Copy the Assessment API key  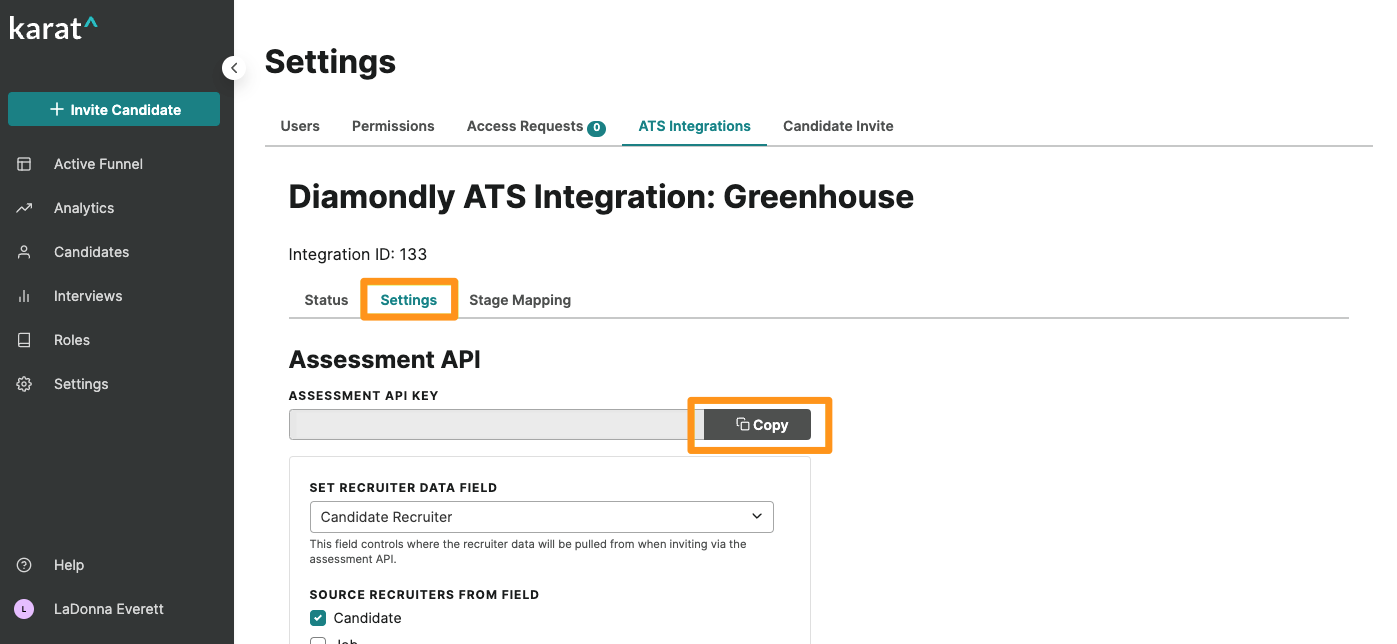point(758,425)
